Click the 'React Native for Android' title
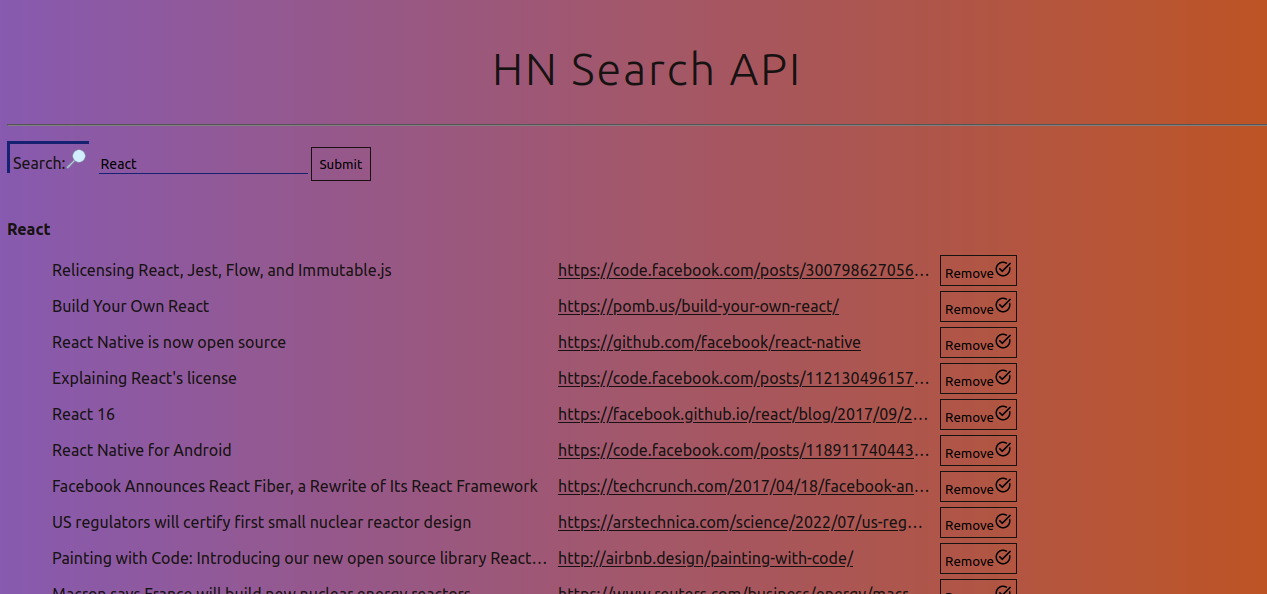 (x=142, y=450)
